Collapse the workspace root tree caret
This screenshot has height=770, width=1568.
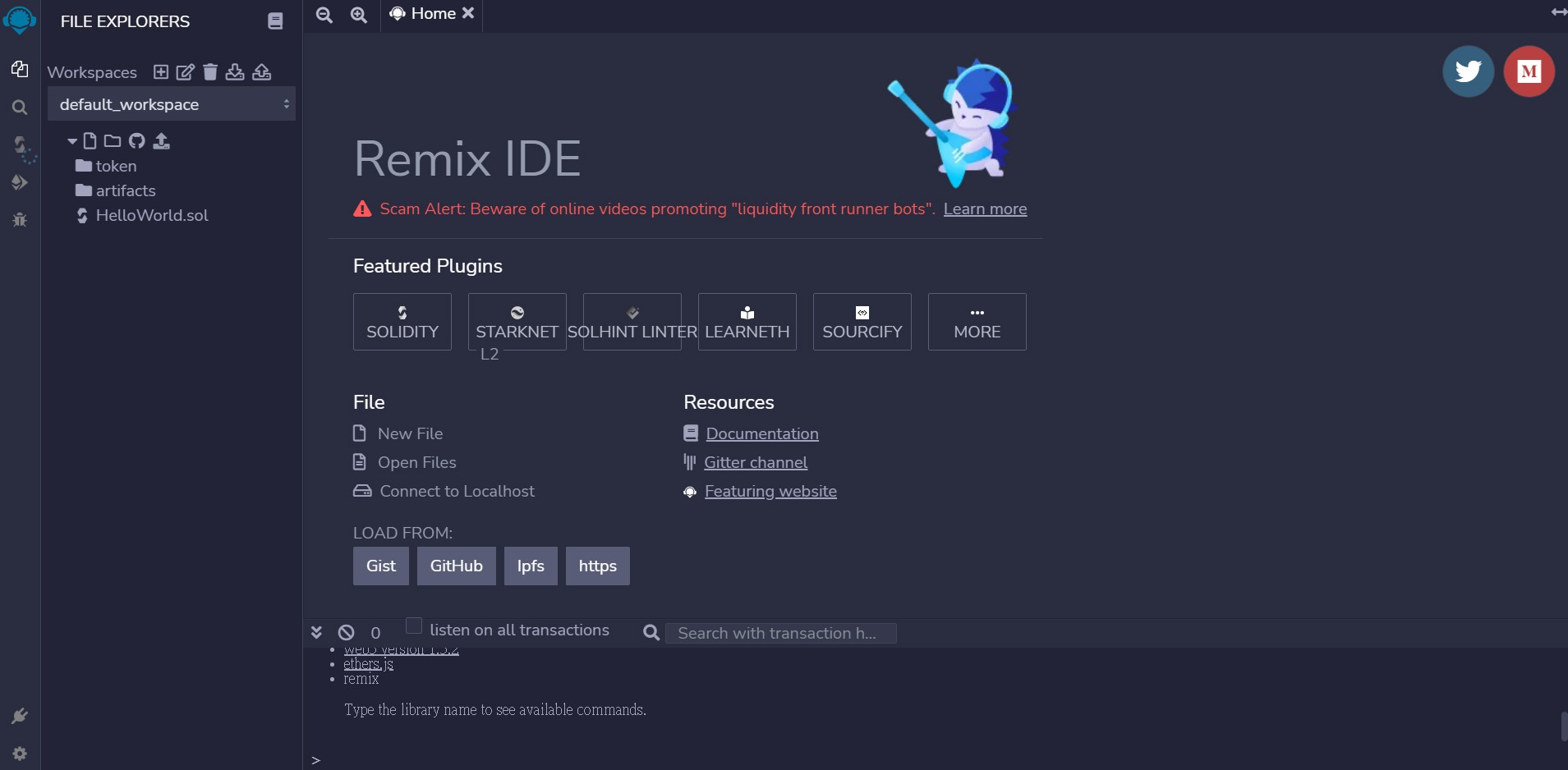pyautogui.click(x=72, y=141)
